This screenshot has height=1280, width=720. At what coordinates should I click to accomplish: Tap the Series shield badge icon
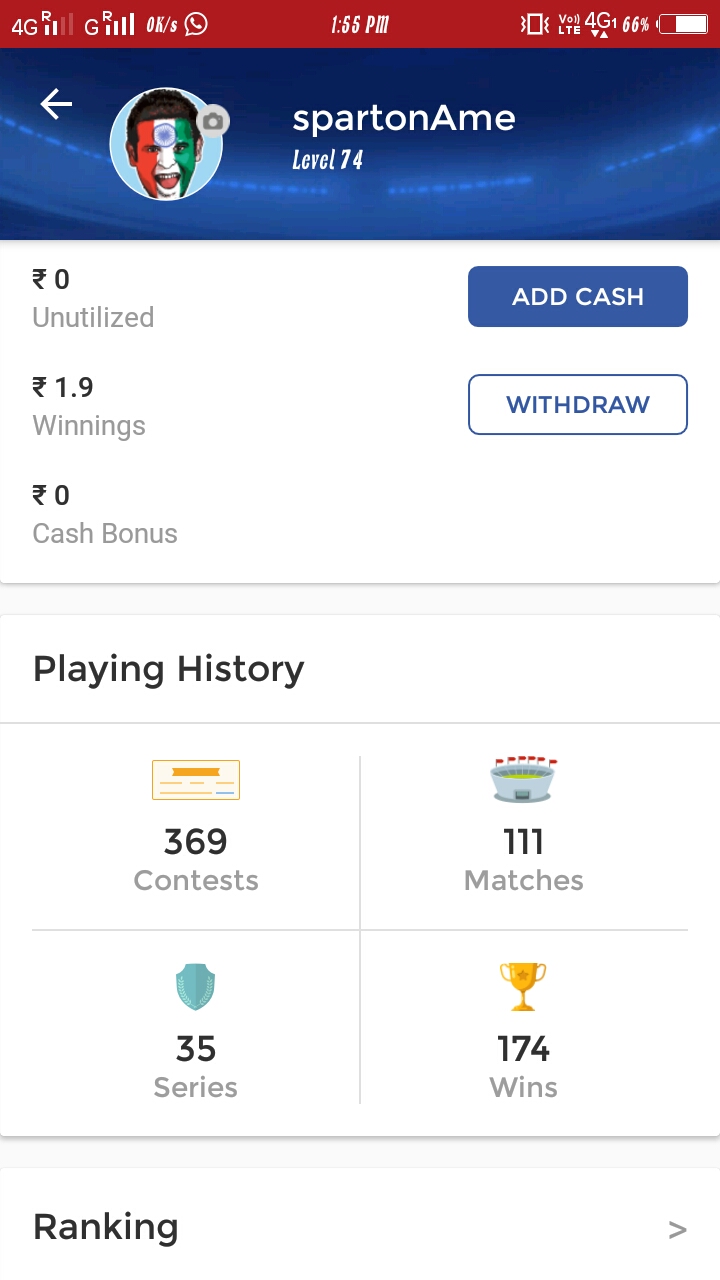196,987
